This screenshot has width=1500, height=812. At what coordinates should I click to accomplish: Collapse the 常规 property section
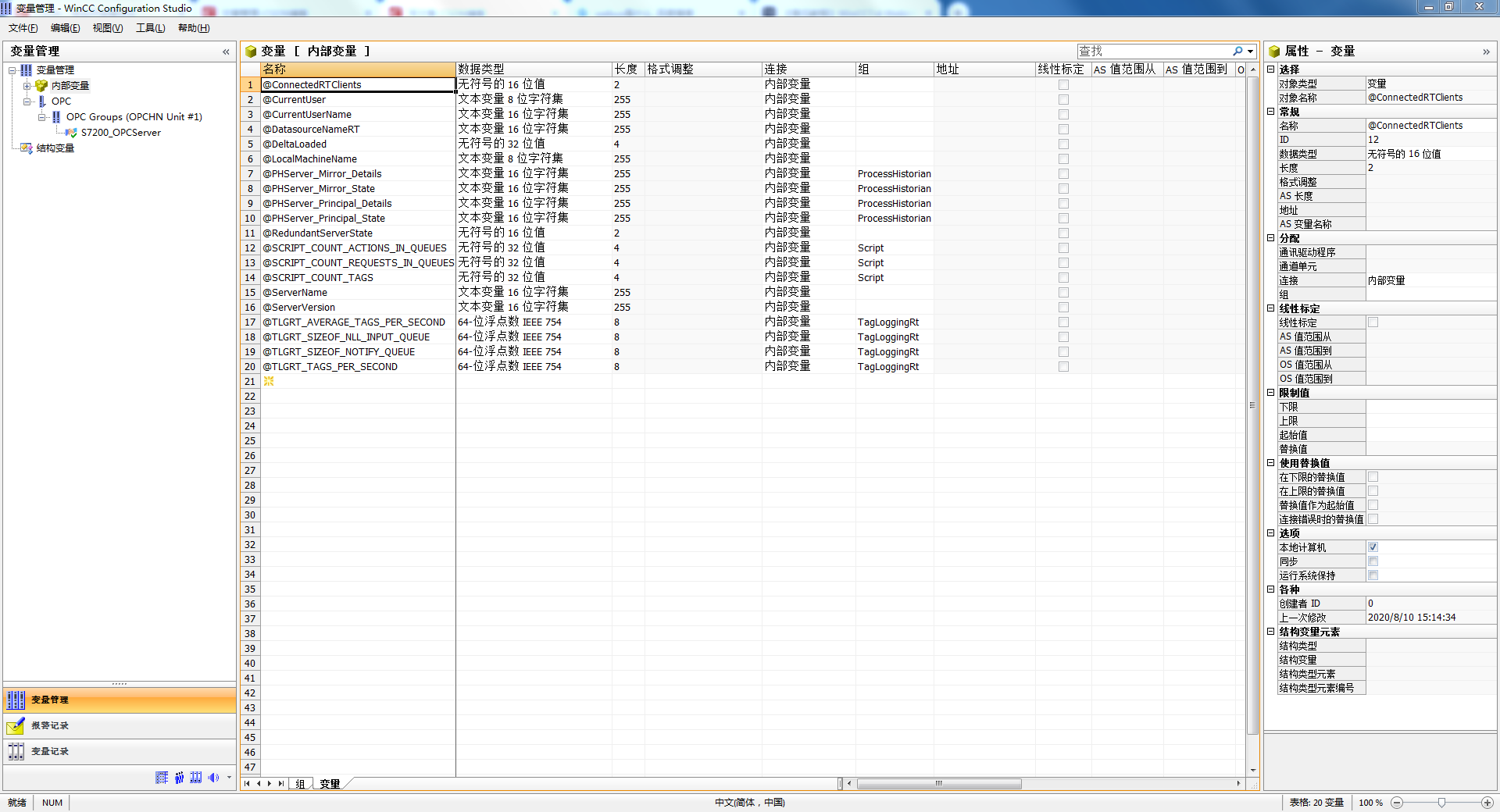(1271, 112)
